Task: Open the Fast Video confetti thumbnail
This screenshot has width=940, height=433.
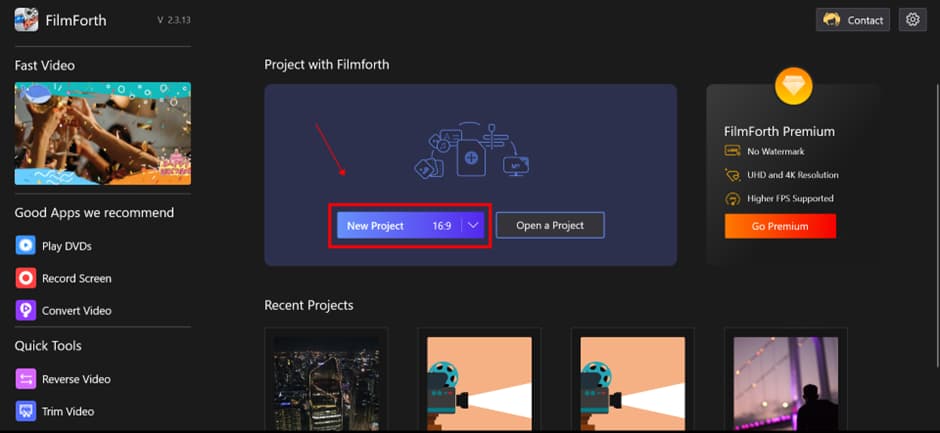Action: 103,134
